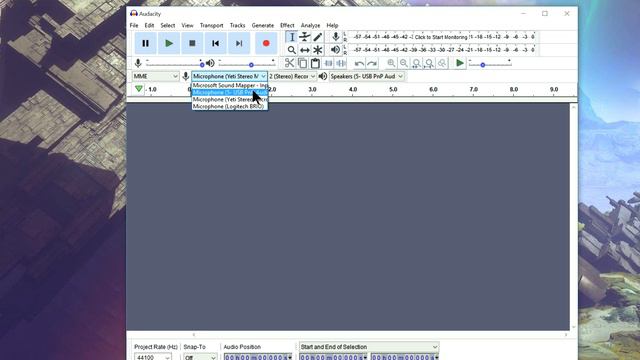Open the Effect menu
Image resolution: width=640 pixels, height=360 pixels.
tap(287, 25)
